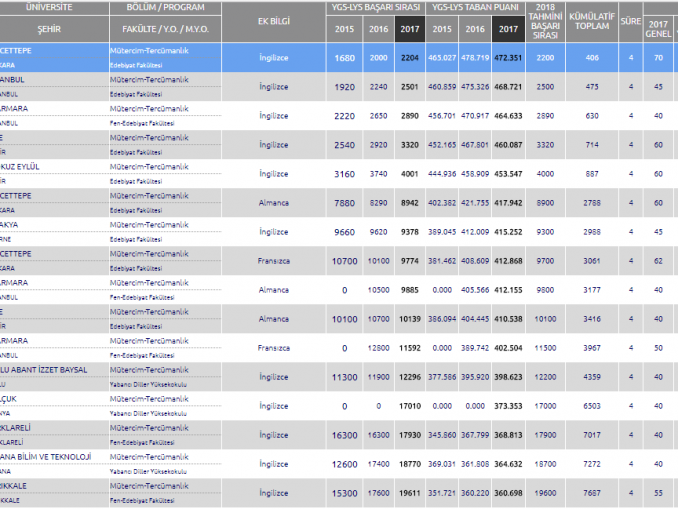The height and width of the screenshot is (509, 678).
Task: Click the SÜRE column header
Action: click(x=630, y=21)
